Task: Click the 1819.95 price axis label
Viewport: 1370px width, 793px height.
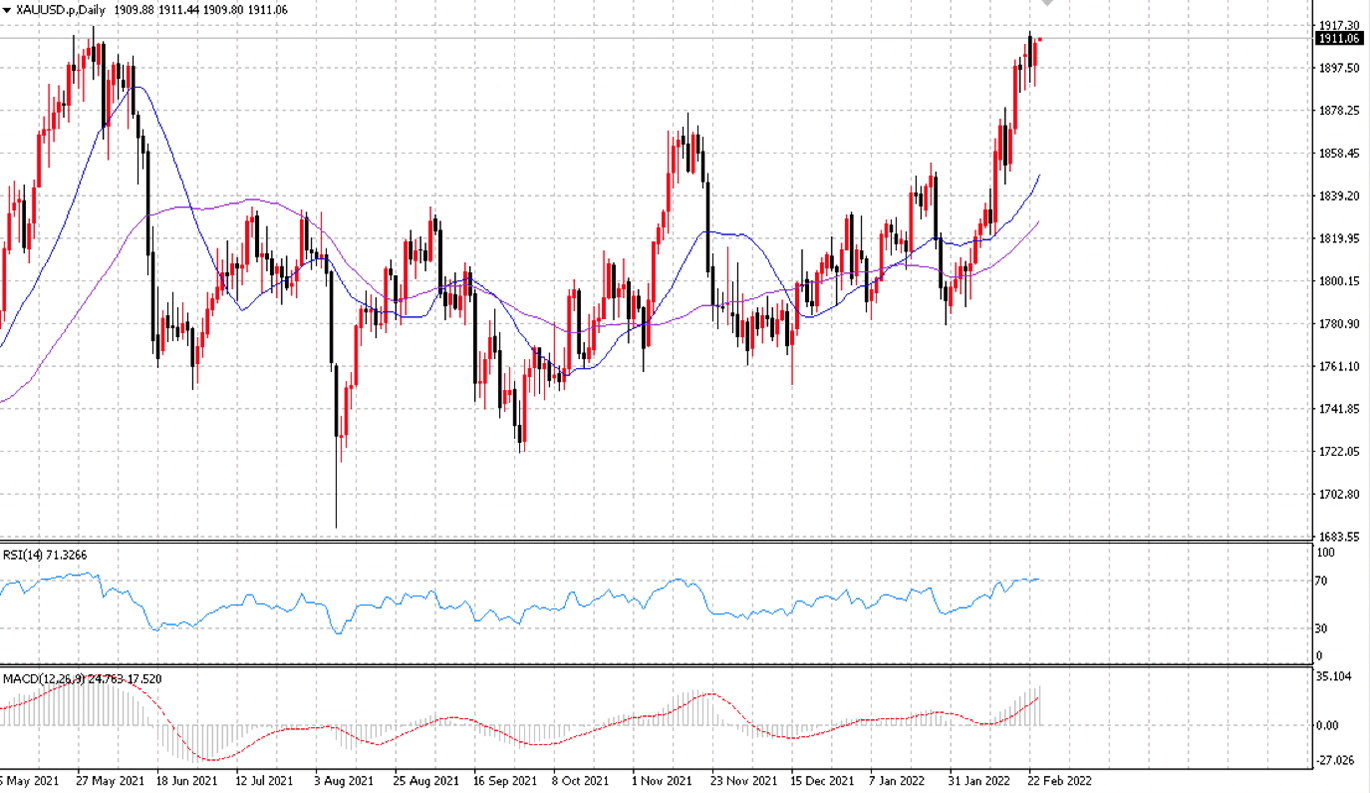Action: coord(1338,238)
